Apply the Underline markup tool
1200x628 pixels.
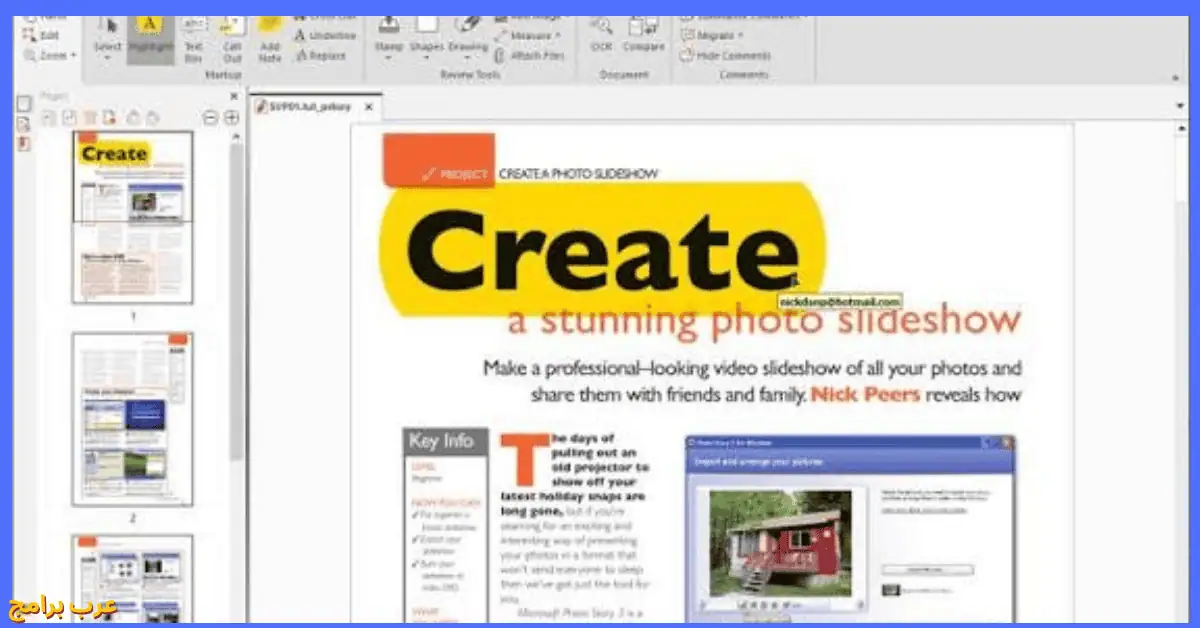[325, 36]
